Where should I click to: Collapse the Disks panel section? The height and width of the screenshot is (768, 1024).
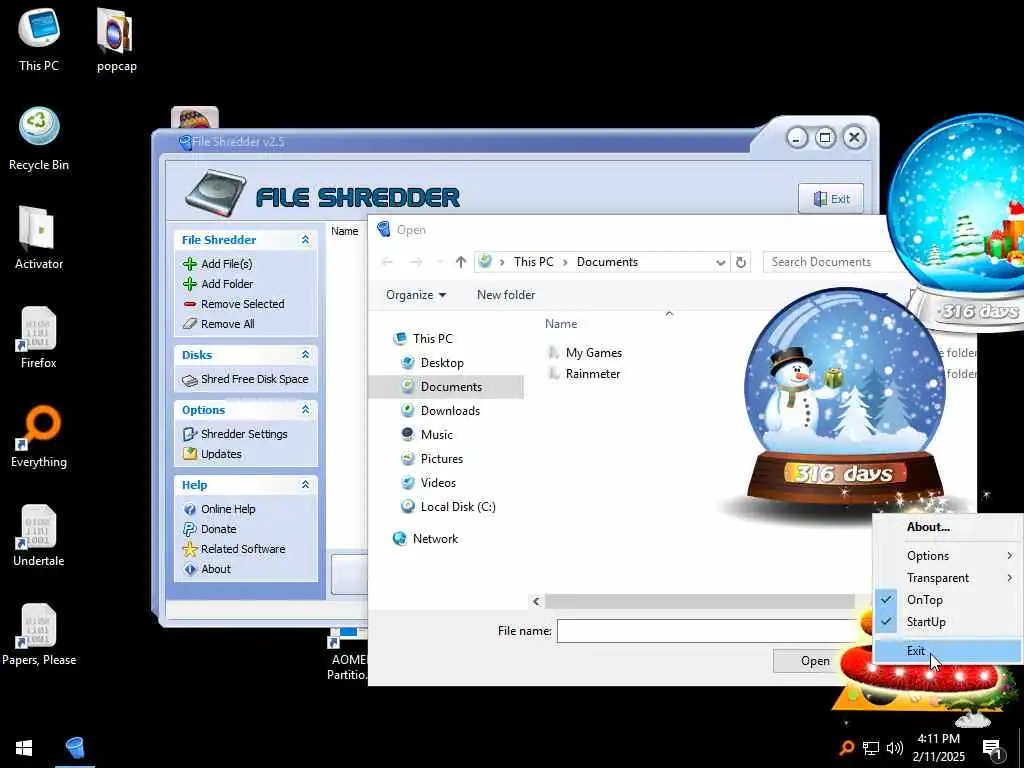coord(305,355)
